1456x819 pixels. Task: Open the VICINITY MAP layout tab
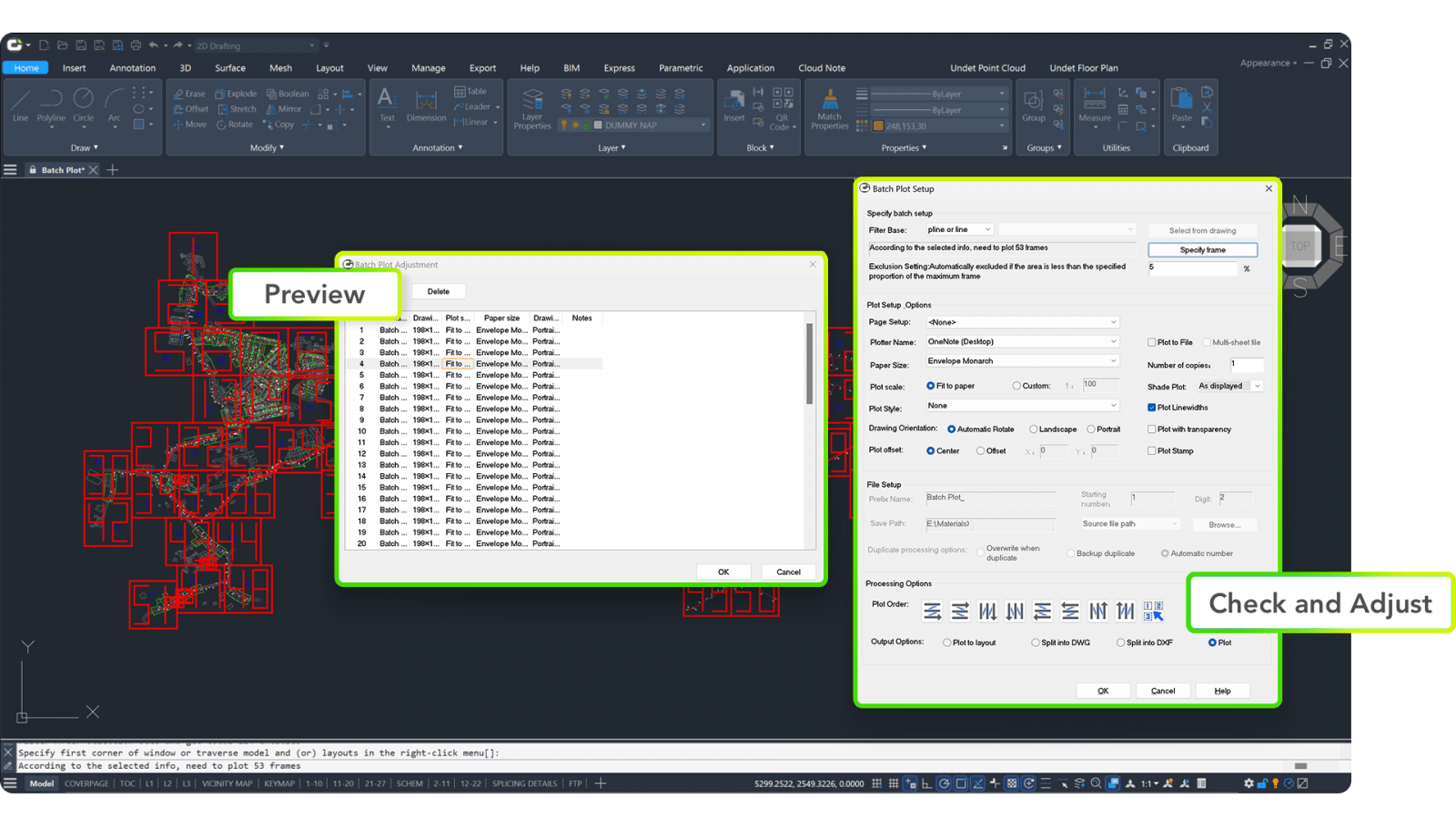click(x=227, y=784)
